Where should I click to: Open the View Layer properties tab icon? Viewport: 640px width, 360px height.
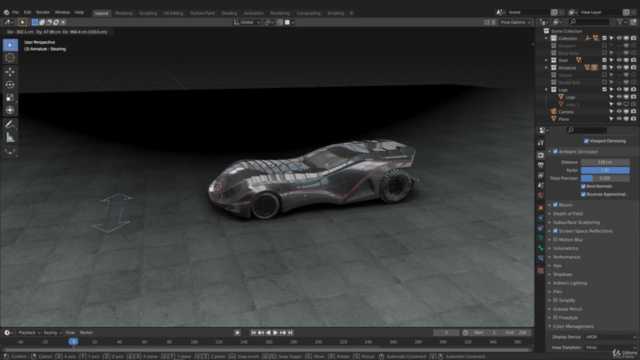pos(541,175)
